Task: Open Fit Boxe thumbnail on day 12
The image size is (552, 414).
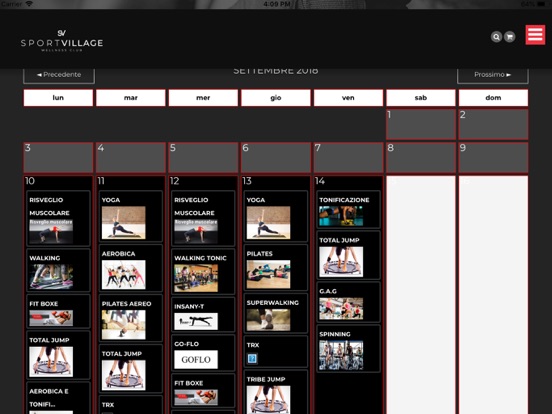Action: click(x=196, y=397)
